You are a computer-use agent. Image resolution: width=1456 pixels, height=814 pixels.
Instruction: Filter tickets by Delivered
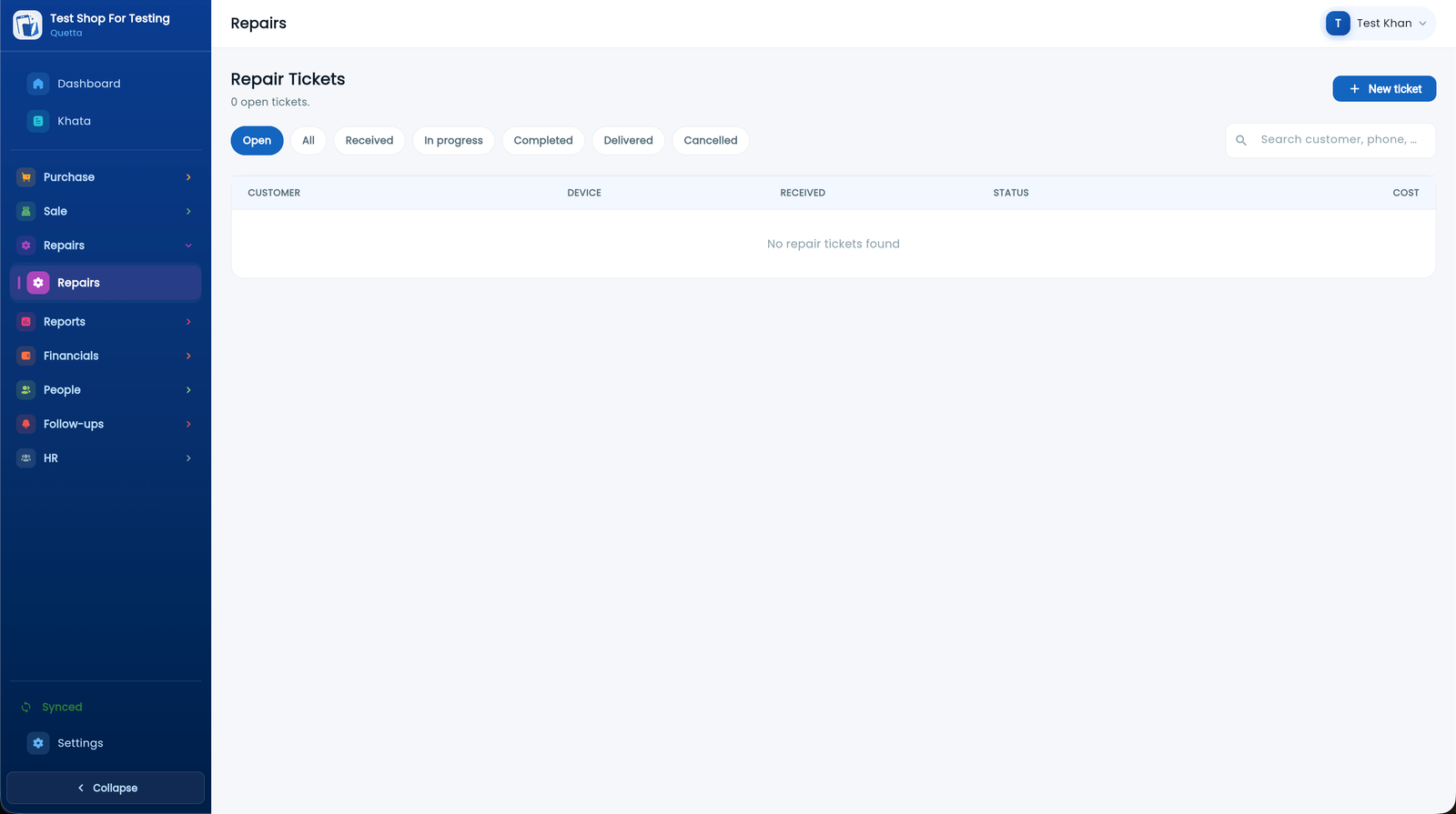(x=629, y=140)
